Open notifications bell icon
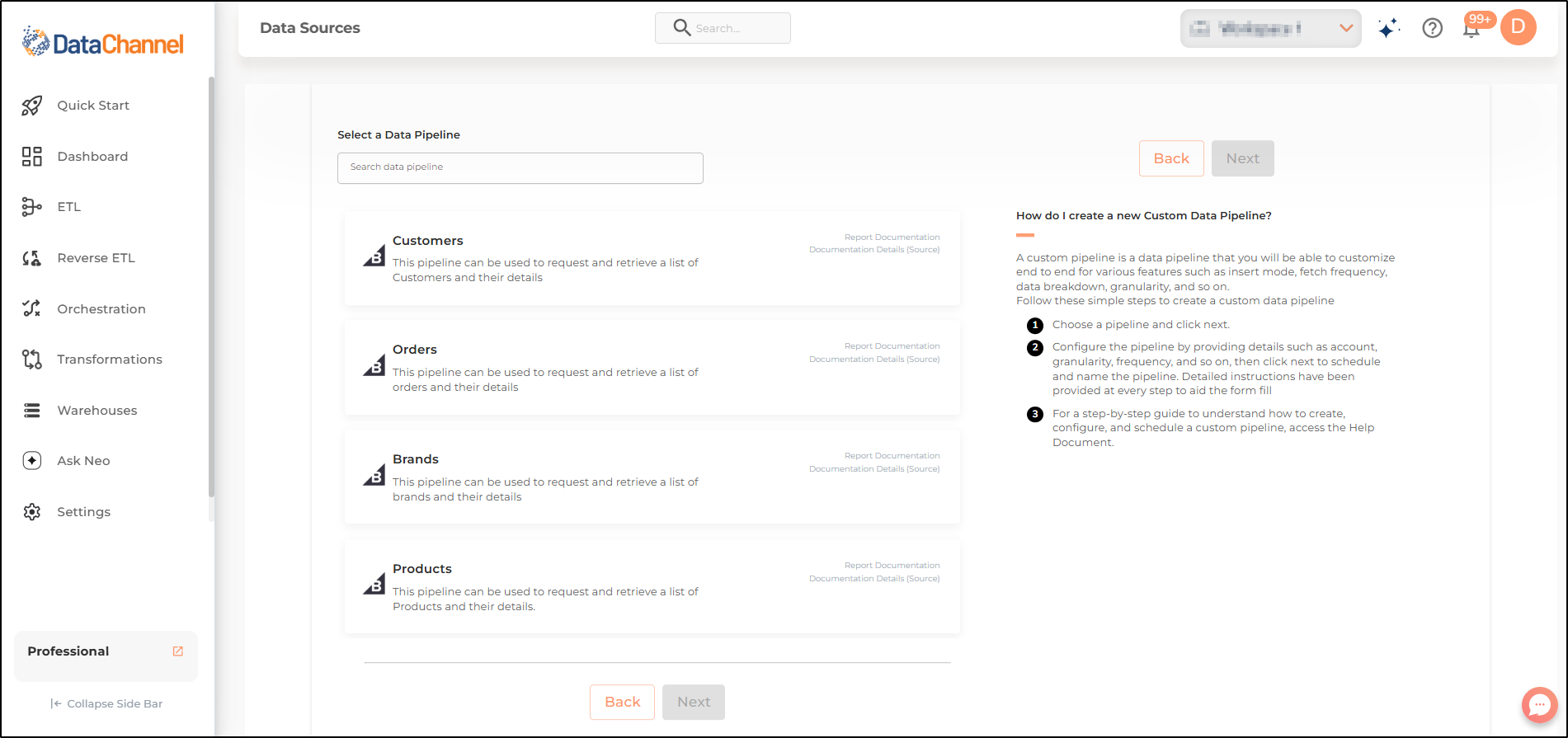 click(x=1471, y=30)
